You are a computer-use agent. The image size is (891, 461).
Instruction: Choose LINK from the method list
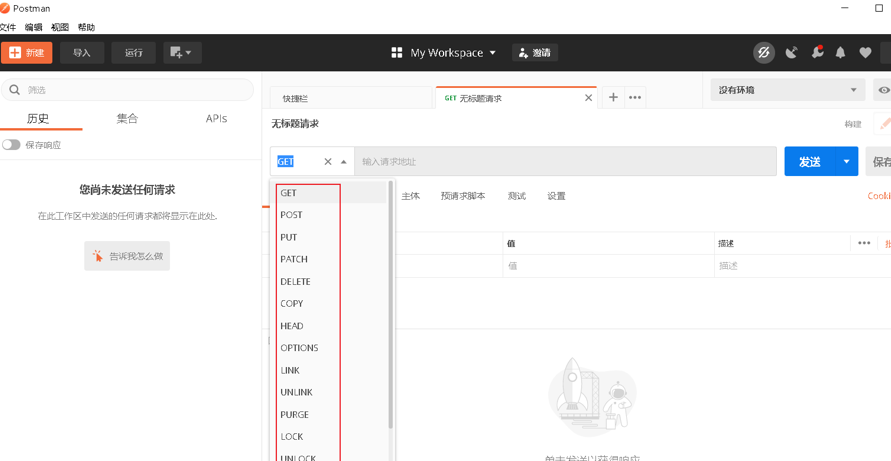tap(330, 370)
